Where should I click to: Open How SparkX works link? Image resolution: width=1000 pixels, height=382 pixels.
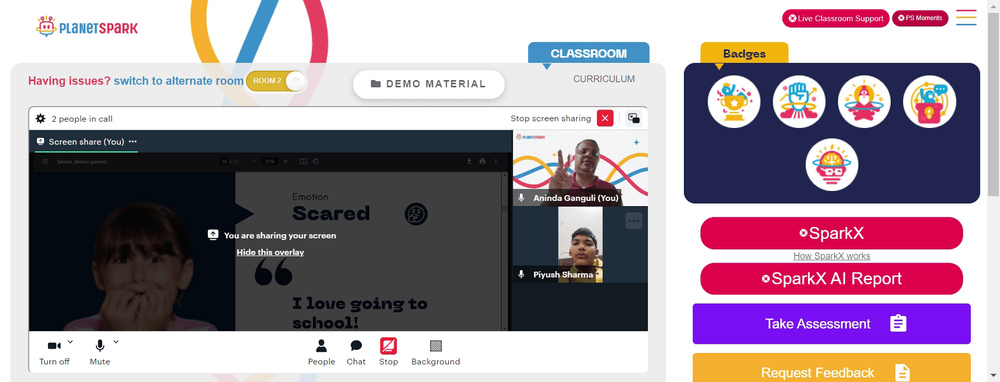[832, 256]
